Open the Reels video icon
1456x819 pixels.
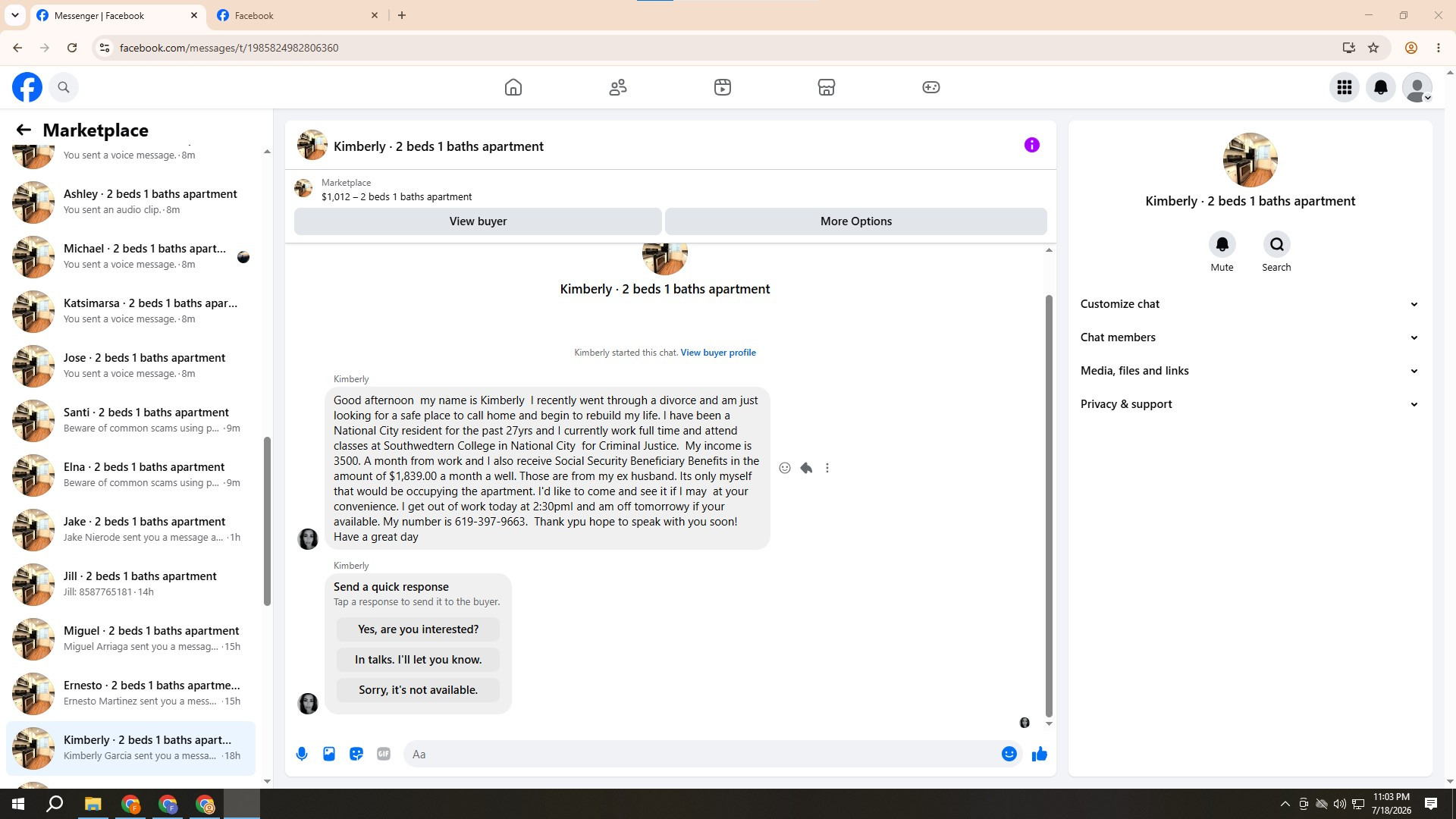pos(723,87)
